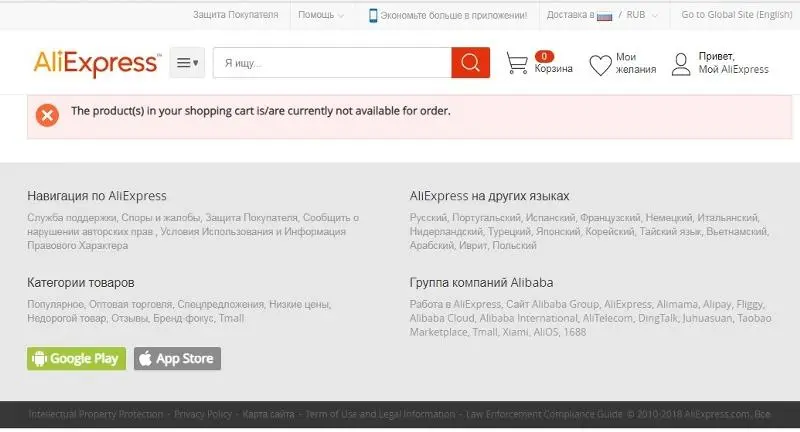Click the red error cross icon
Image resolution: width=800 pixels, height=432 pixels.
[x=47, y=115]
